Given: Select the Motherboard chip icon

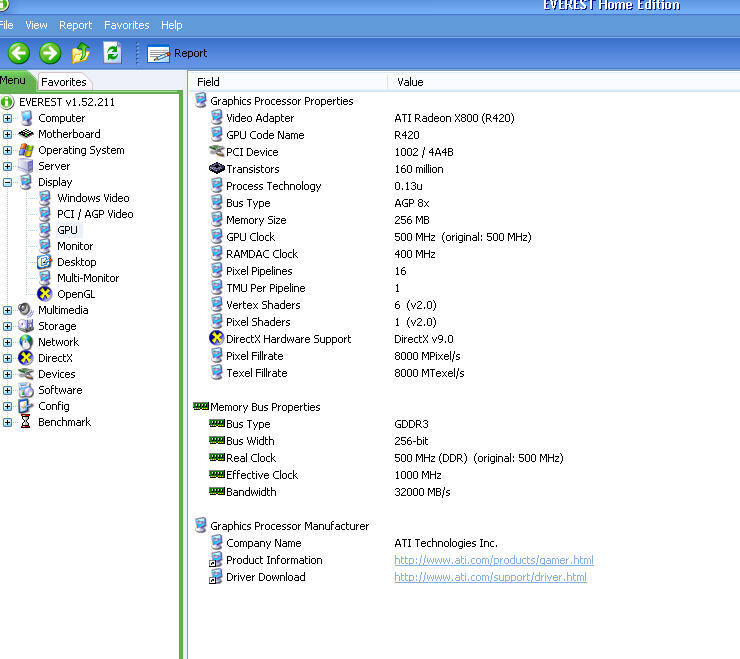Looking at the screenshot, I should point(26,134).
